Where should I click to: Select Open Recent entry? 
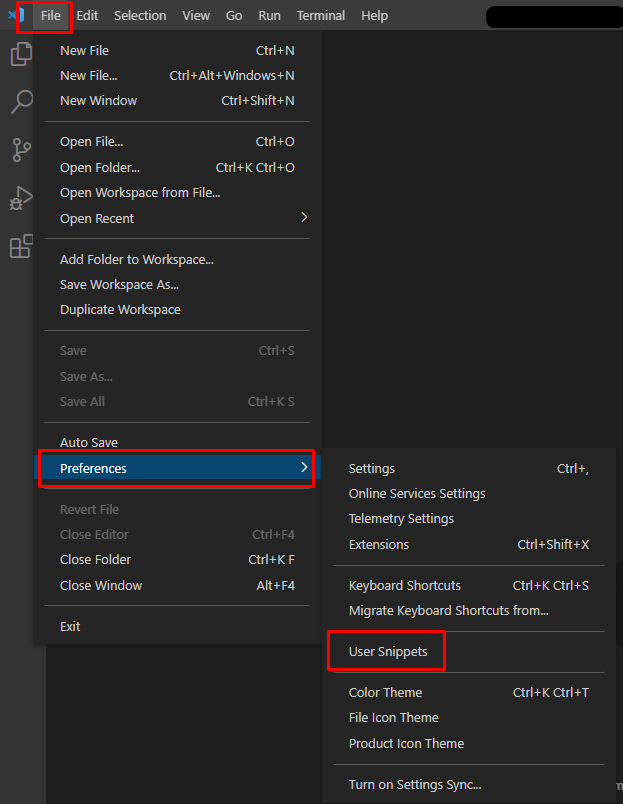pos(177,218)
